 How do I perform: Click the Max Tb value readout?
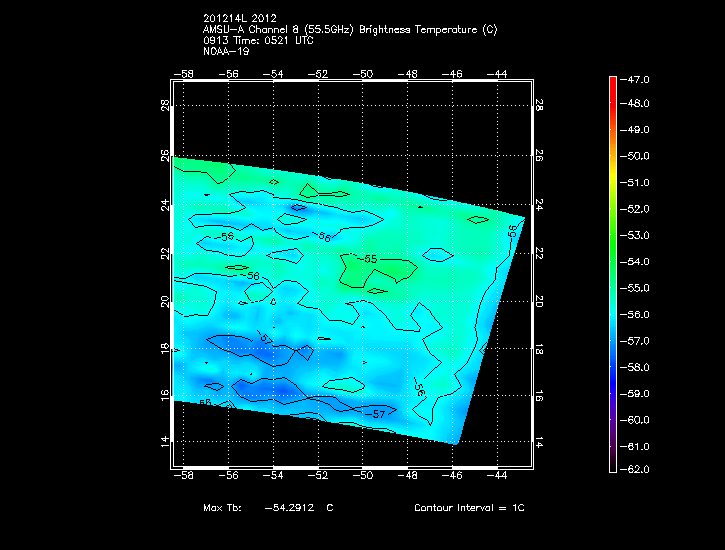268,508
